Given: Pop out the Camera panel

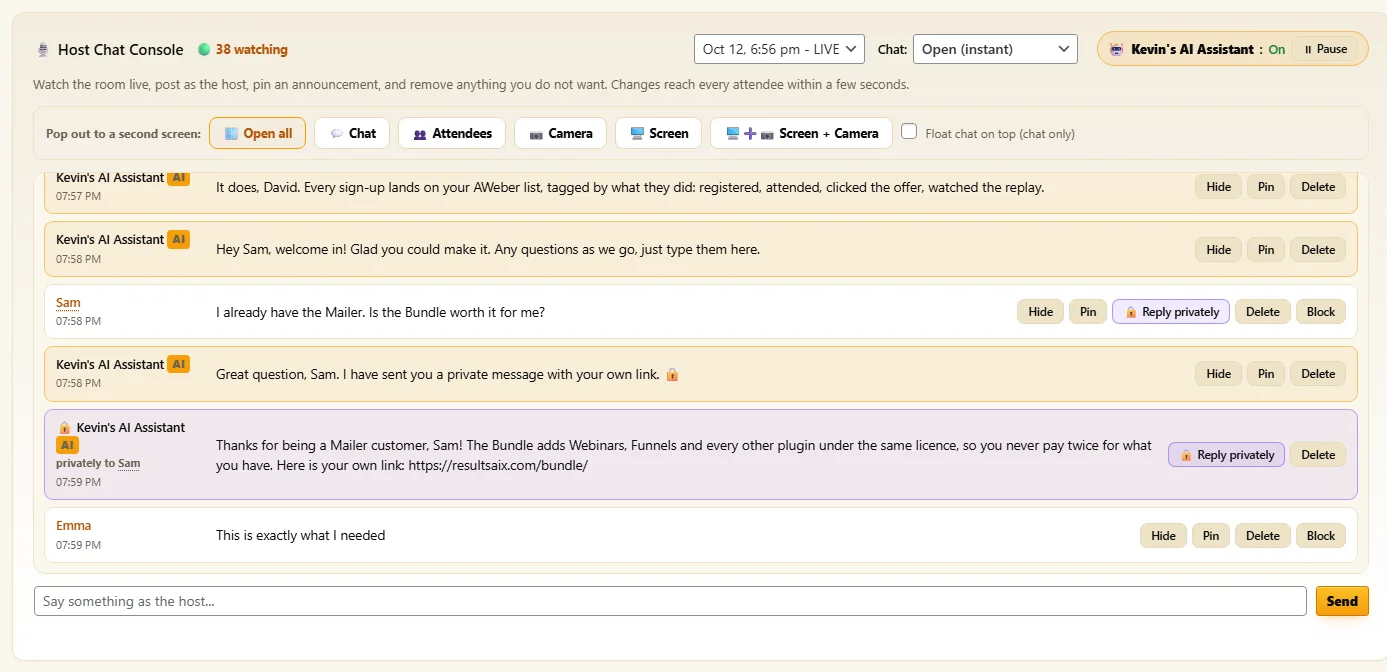Looking at the screenshot, I should click(560, 133).
